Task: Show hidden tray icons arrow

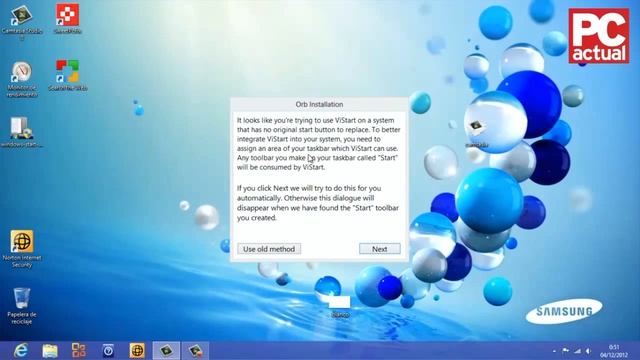Action: (554, 351)
